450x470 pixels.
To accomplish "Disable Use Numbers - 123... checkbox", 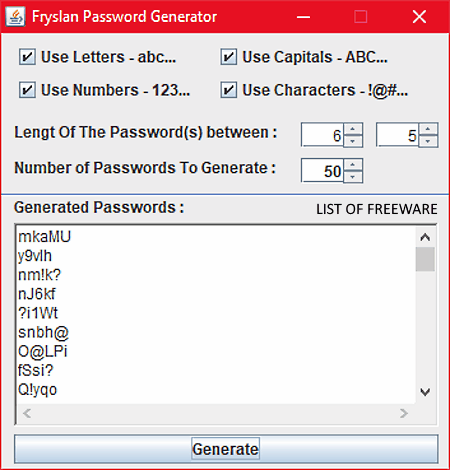I will (27, 90).
